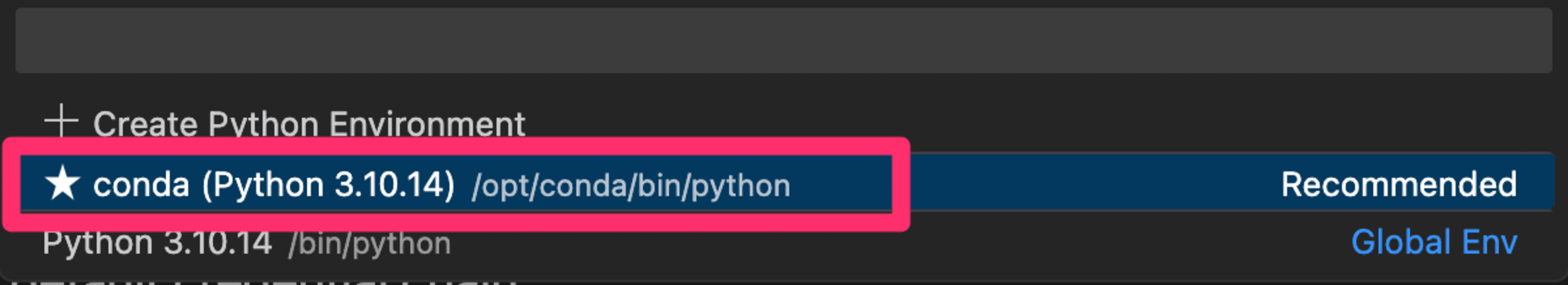This screenshot has width=1568, height=285.
Task: Pick the starred recommended interpreter
Action: (x=785, y=183)
